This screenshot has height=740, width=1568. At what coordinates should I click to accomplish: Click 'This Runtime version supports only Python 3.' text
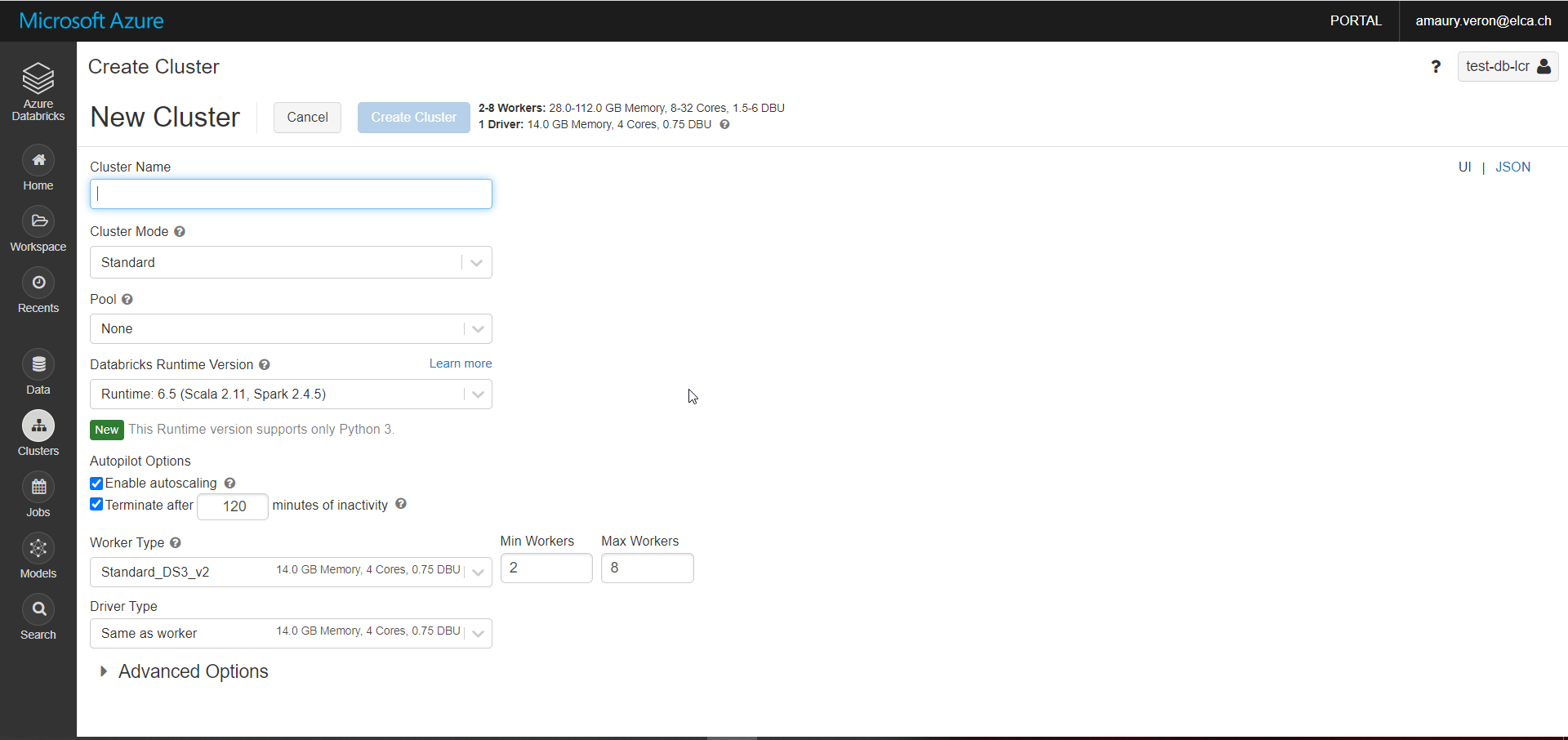[x=261, y=429]
